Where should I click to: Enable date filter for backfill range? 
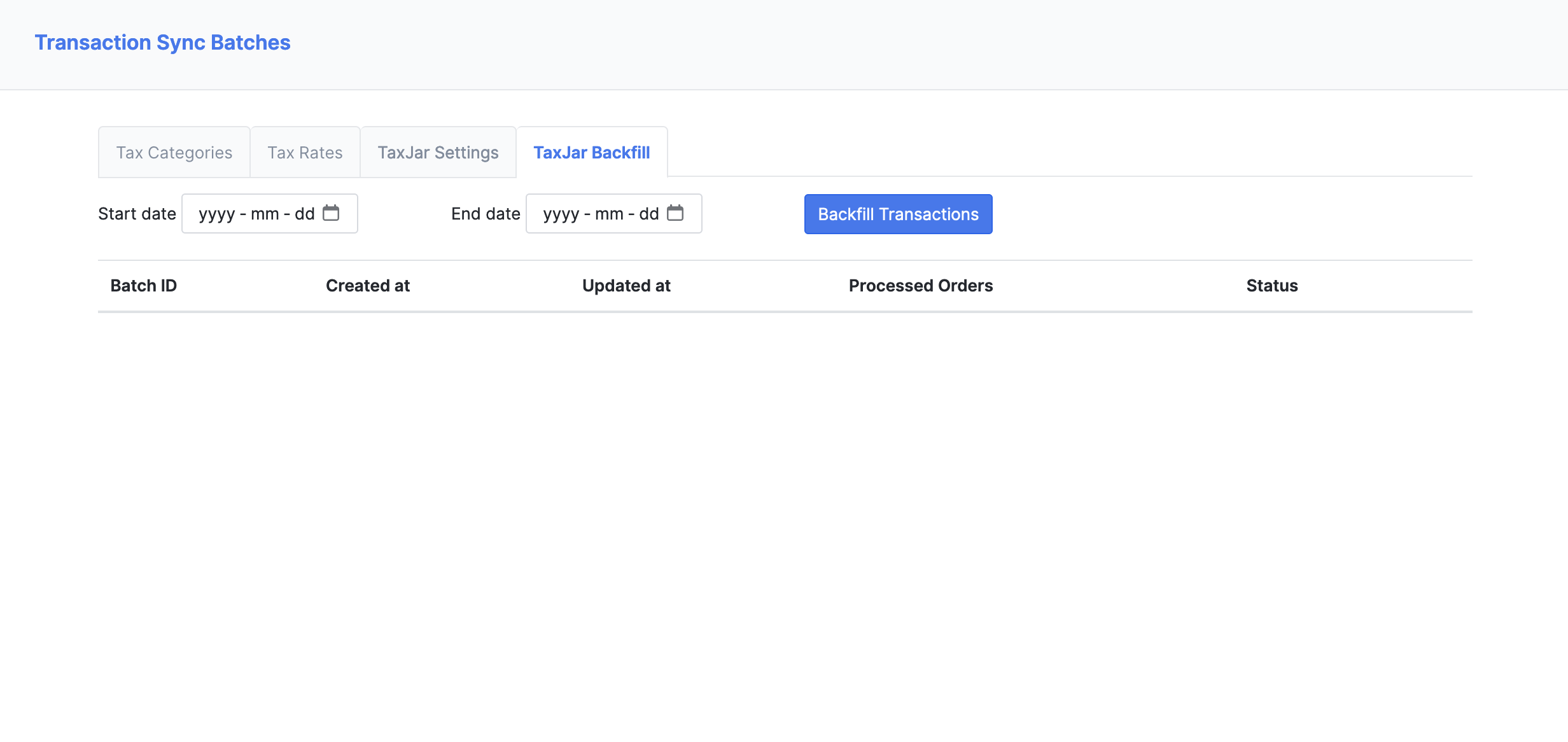coord(270,212)
